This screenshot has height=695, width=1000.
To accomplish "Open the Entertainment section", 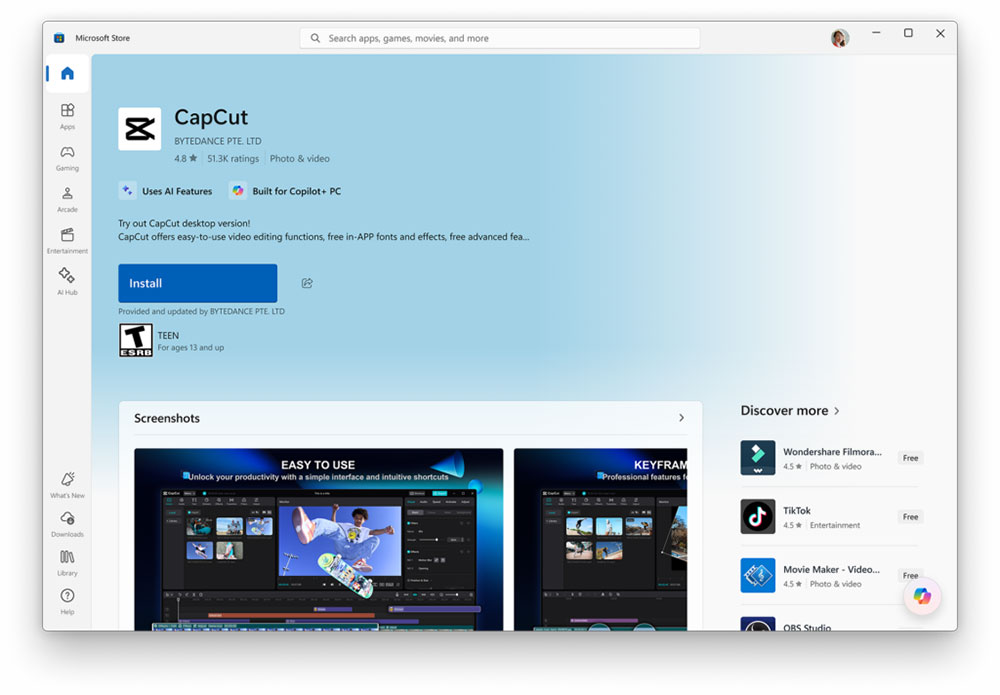I will coord(67,240).
